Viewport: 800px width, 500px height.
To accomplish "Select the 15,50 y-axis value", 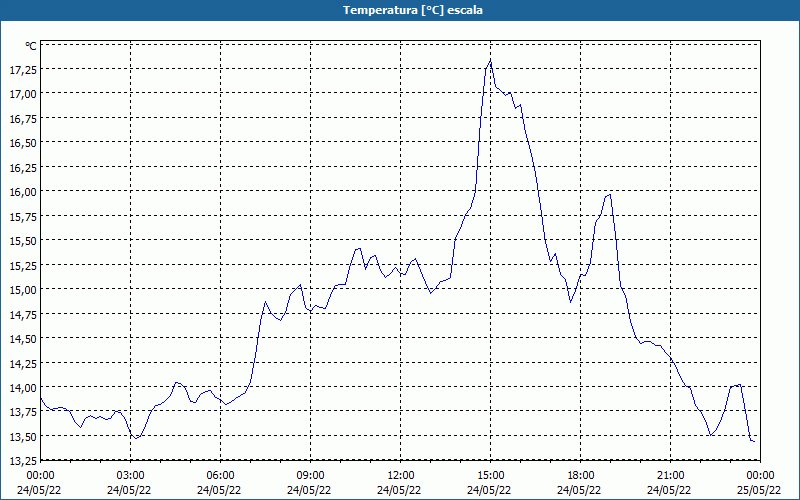I will 23,240.
